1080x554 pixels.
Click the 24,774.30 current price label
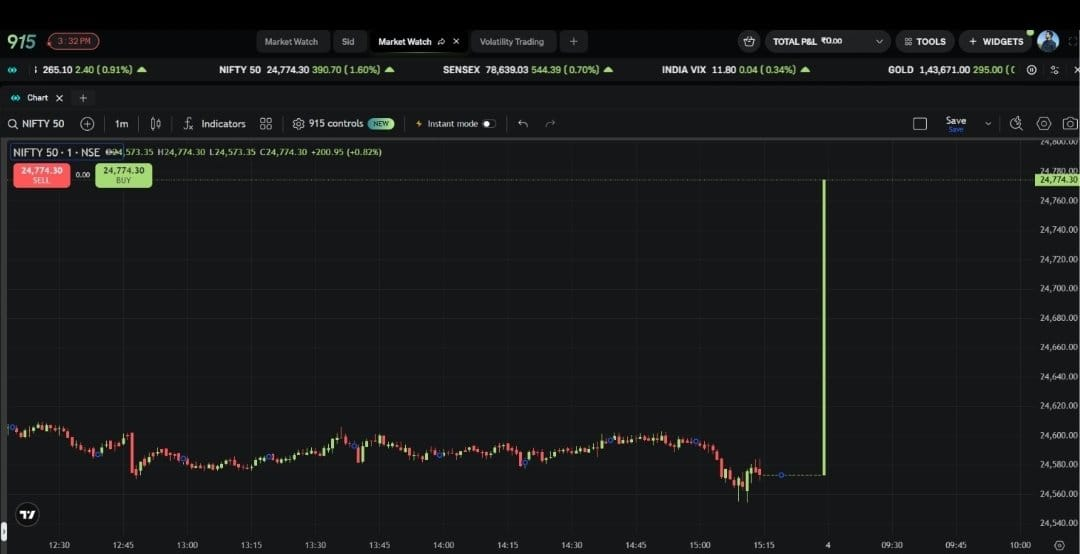pyautogui.click(x=1057, y=180)
